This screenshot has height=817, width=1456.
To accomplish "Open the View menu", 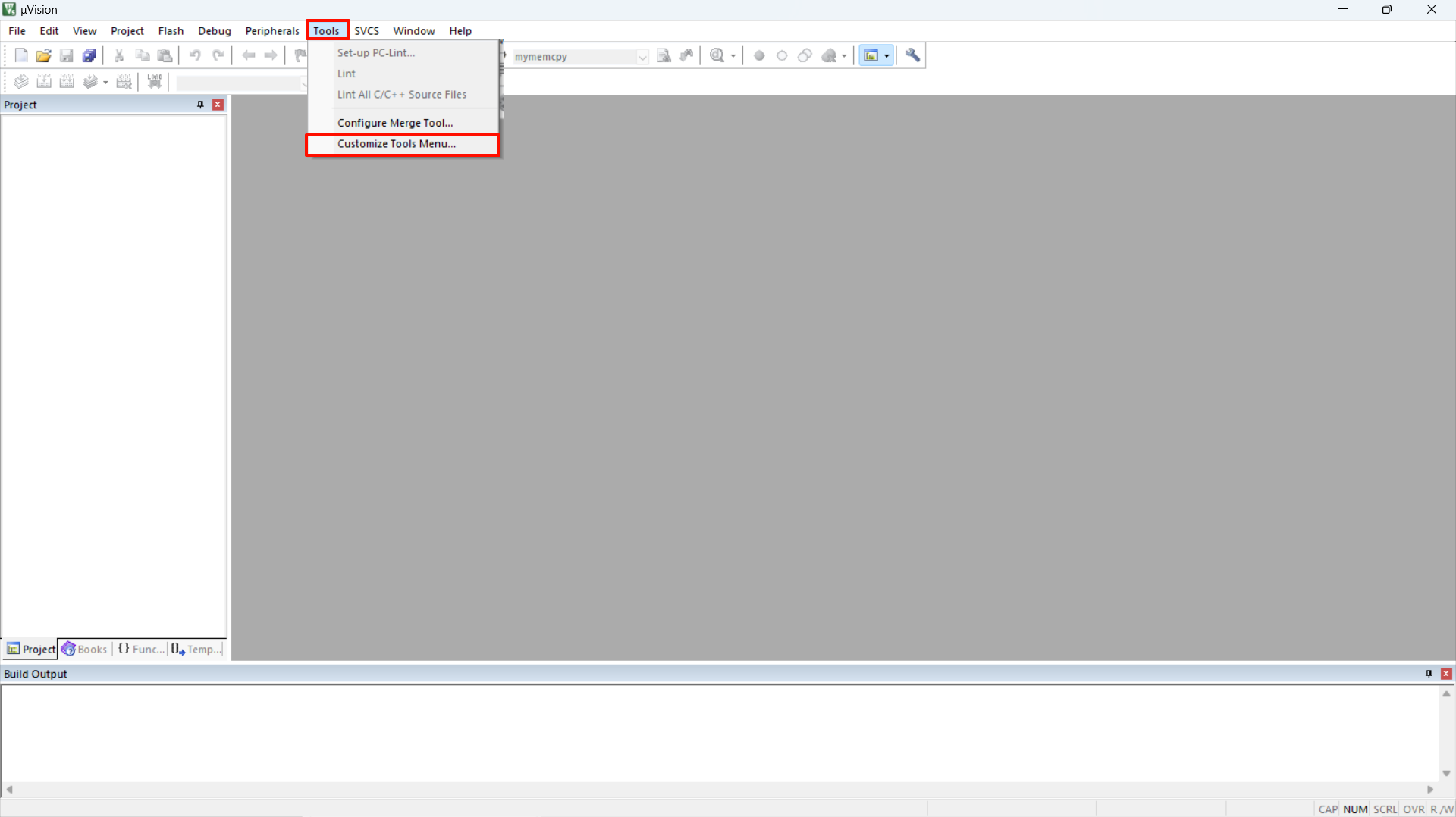I will [x=85, y=30].
